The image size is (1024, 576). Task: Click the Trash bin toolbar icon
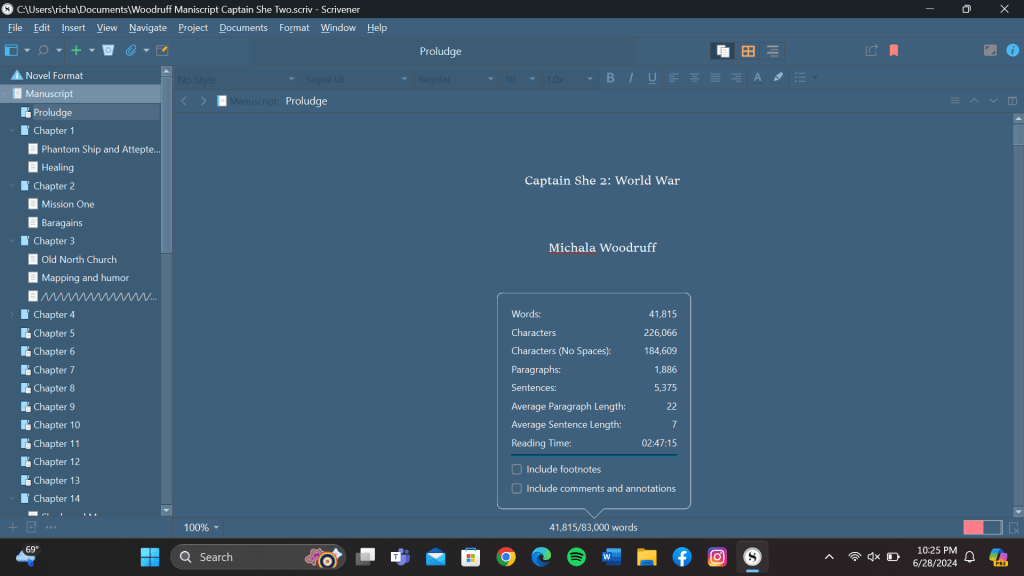pos(108,50)
